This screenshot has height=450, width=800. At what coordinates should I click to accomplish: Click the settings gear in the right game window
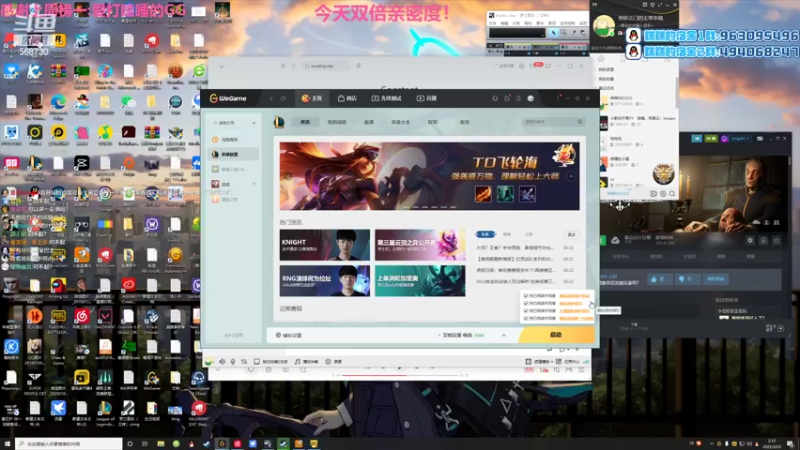tap(750, 240)
